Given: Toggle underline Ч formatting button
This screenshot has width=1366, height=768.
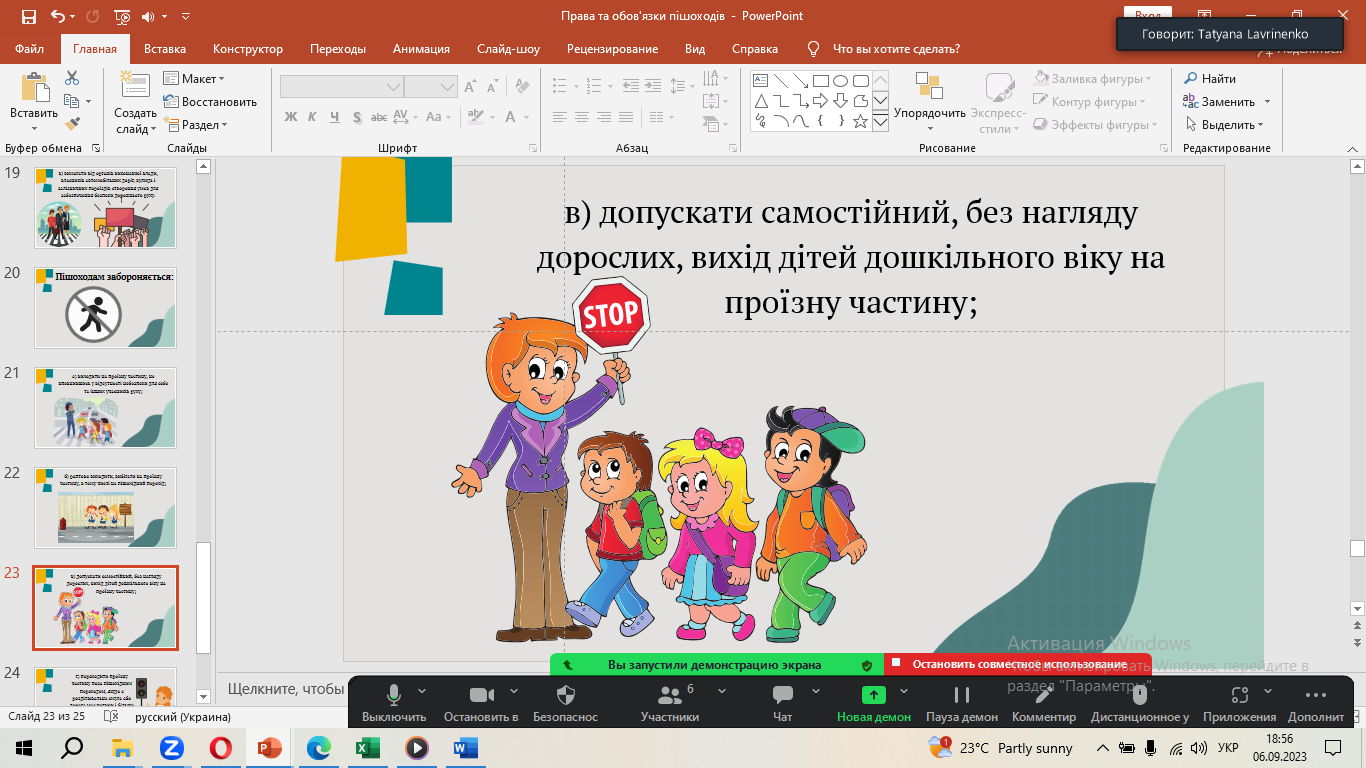Looking at the screenshot, I should coord(334,117).
